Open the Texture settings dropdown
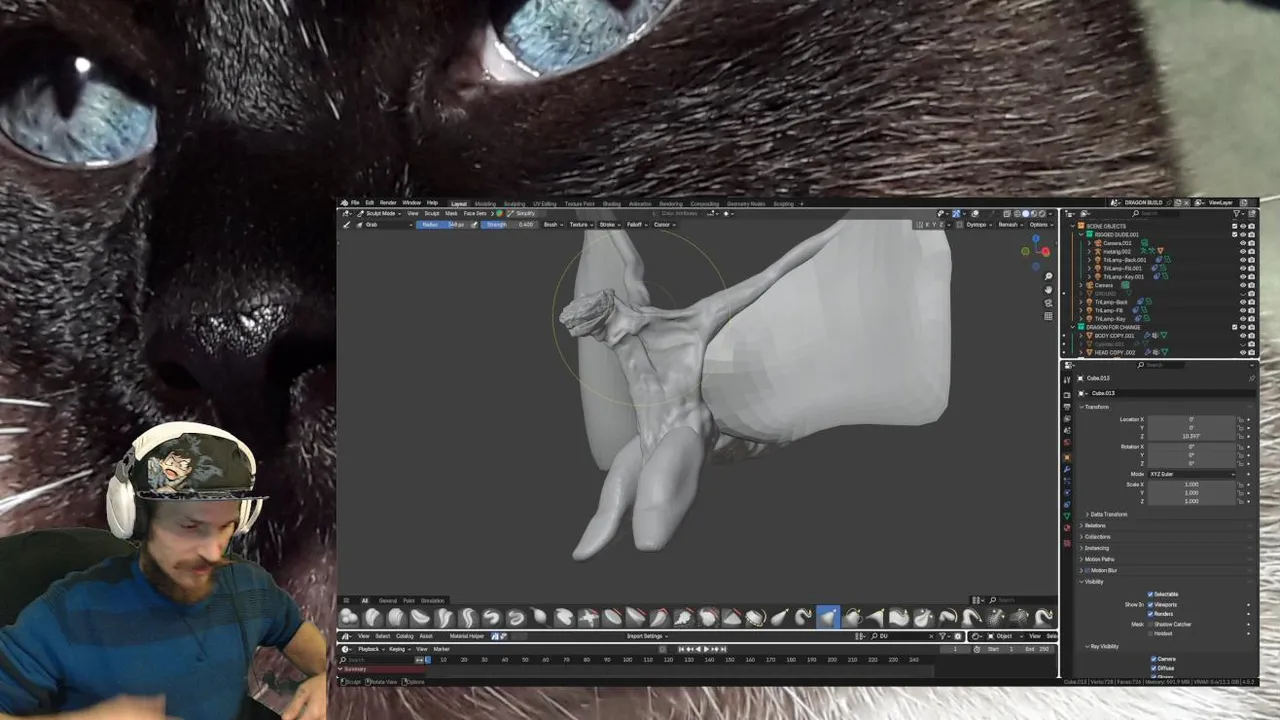 [x=580, y=224]
